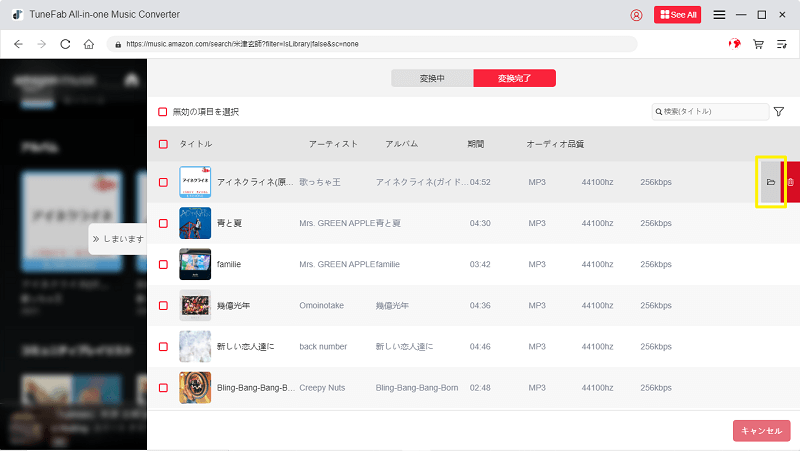The height and width of the screenshot is (451, 800).
Task: Open the conversion playlist queue icon
Action: click(782, 44)
